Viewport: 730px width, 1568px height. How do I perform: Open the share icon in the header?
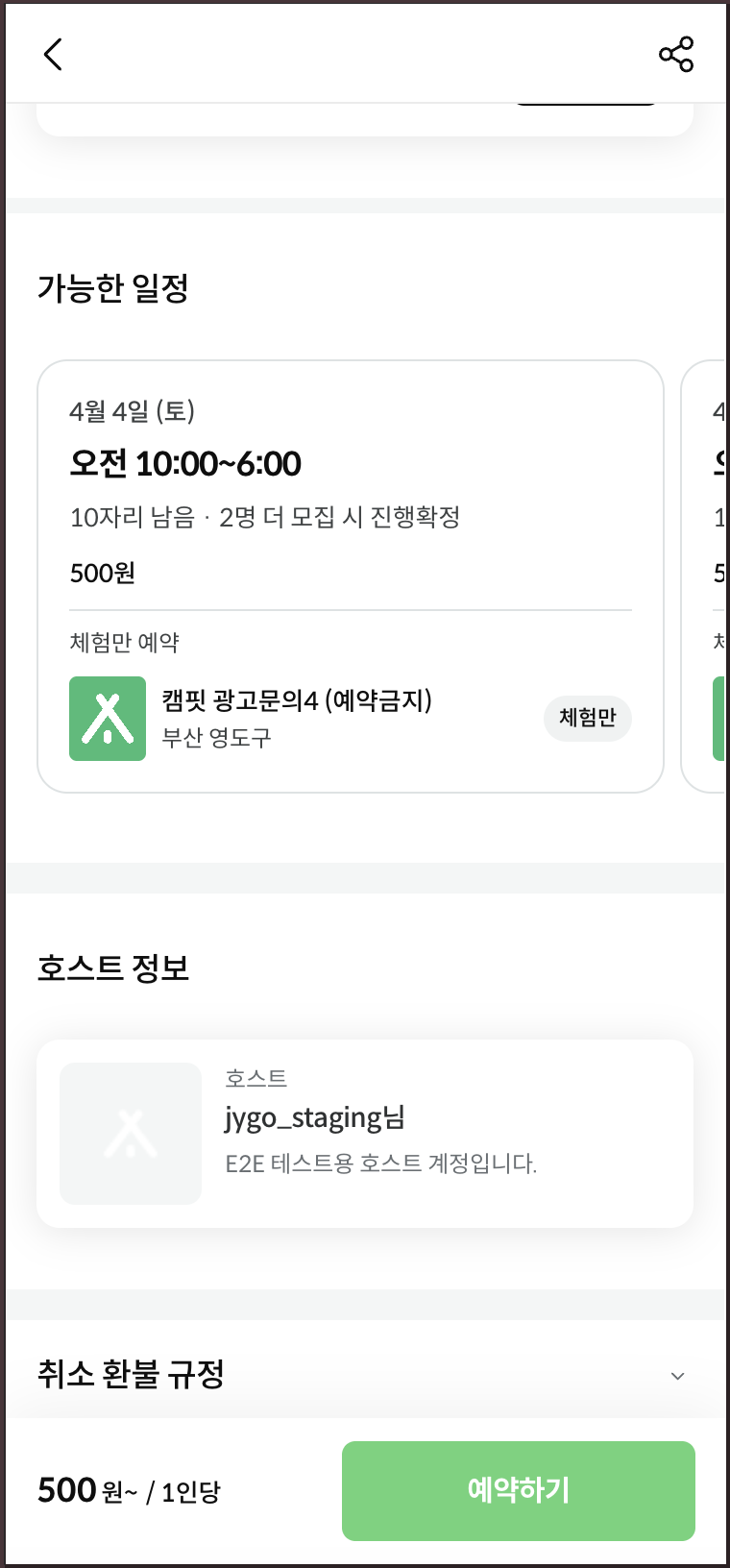[676, 55]
